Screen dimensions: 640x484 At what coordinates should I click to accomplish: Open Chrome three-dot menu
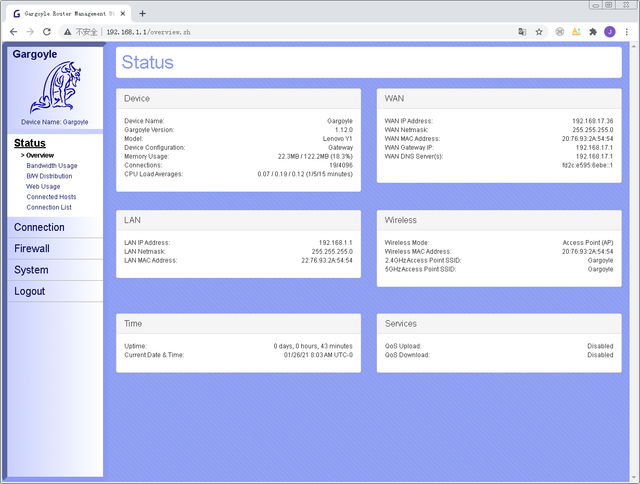coord(627,32)
